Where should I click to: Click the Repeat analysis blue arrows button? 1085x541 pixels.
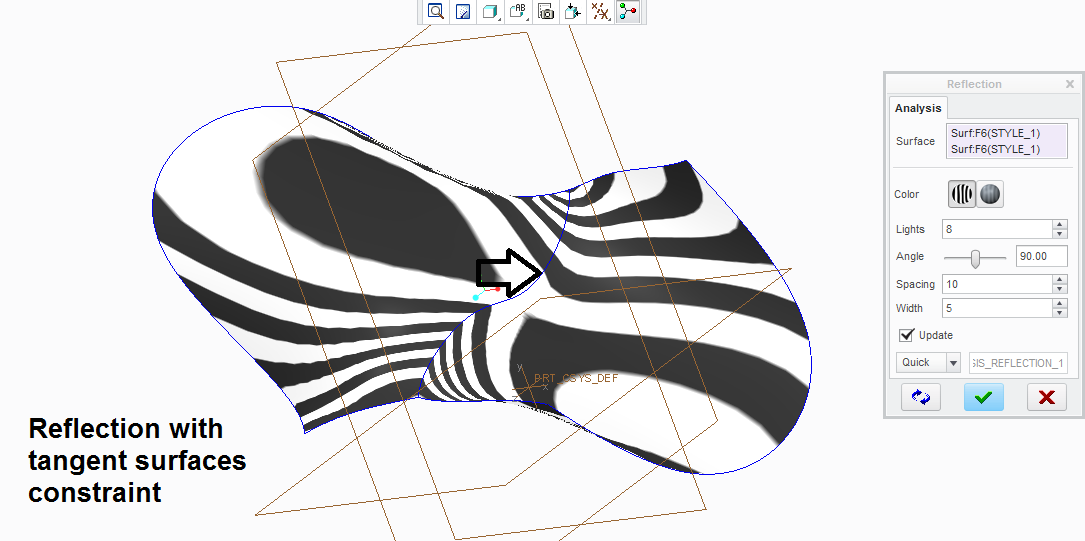click(921, 397)
